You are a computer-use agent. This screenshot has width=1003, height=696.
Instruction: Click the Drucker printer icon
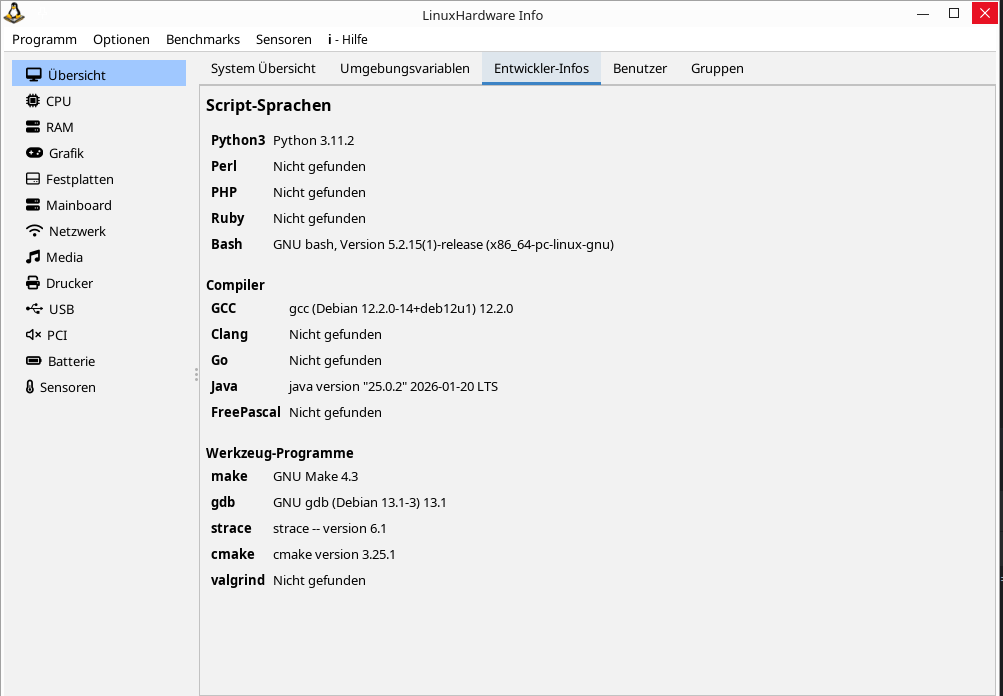[x=33, y=283]
